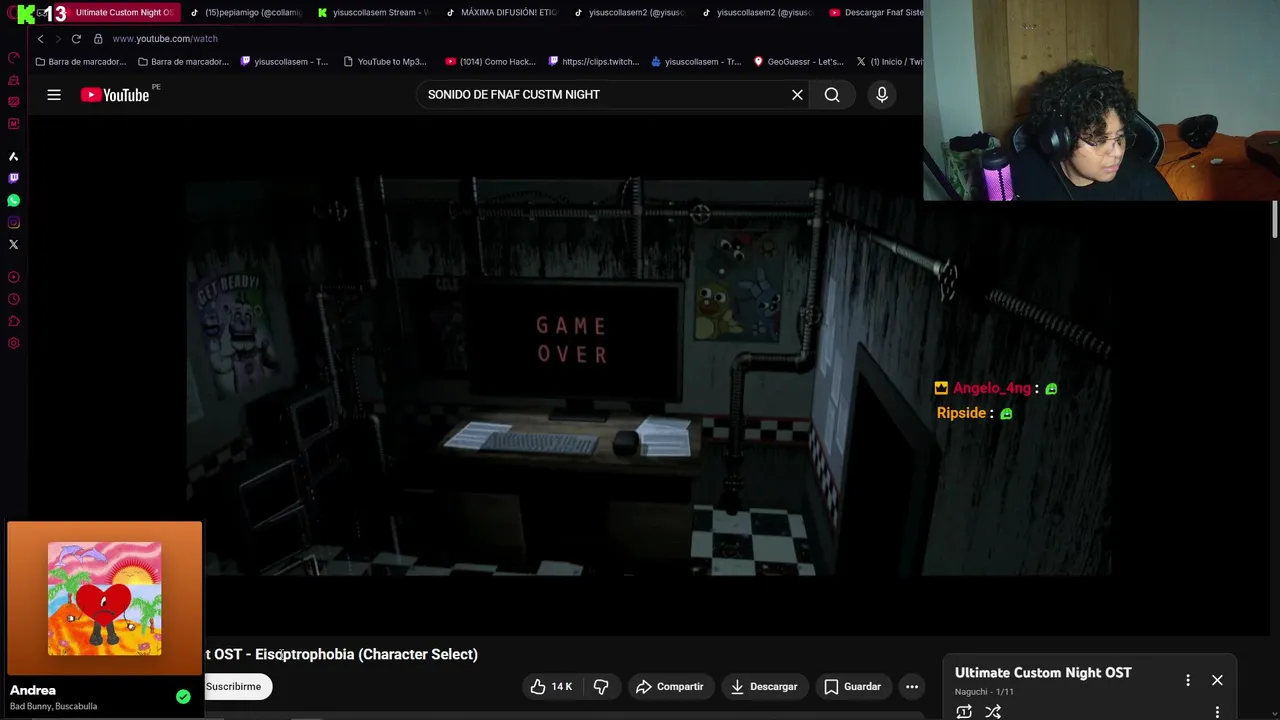Open WhatsApp from the browser sidebar
This screenshot has width=1280, height=720.
click(x=13, y=200)
